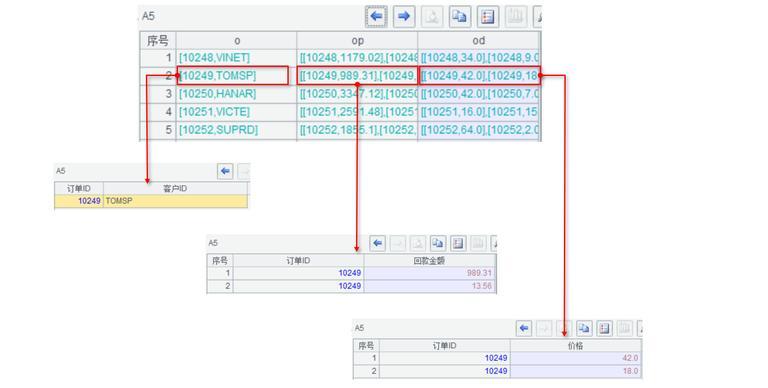Click the 18.0 price cell
The height and width of the screenshot is (388, 768).
point(576,371)
